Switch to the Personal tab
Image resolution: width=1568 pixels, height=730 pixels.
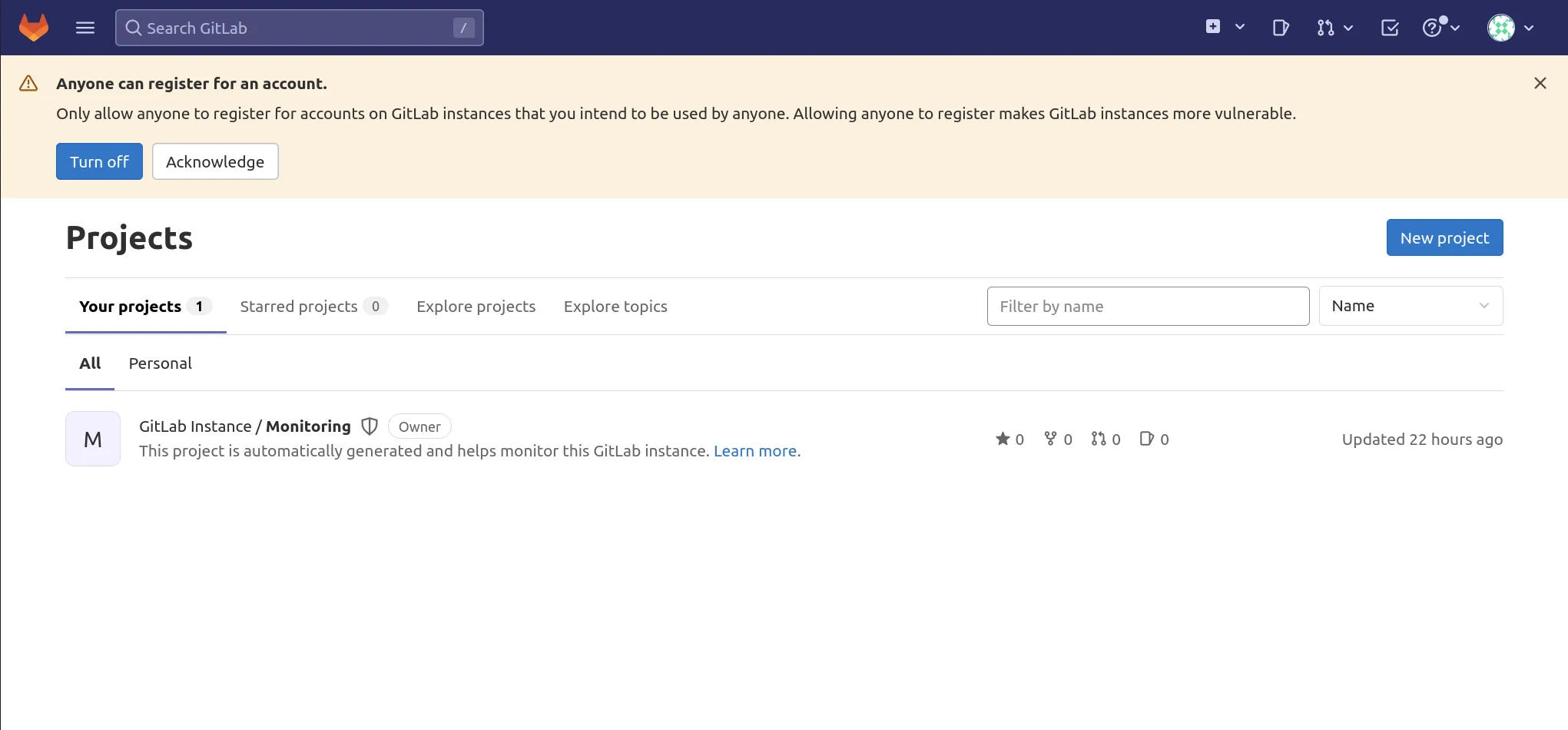tap(160, 363)
